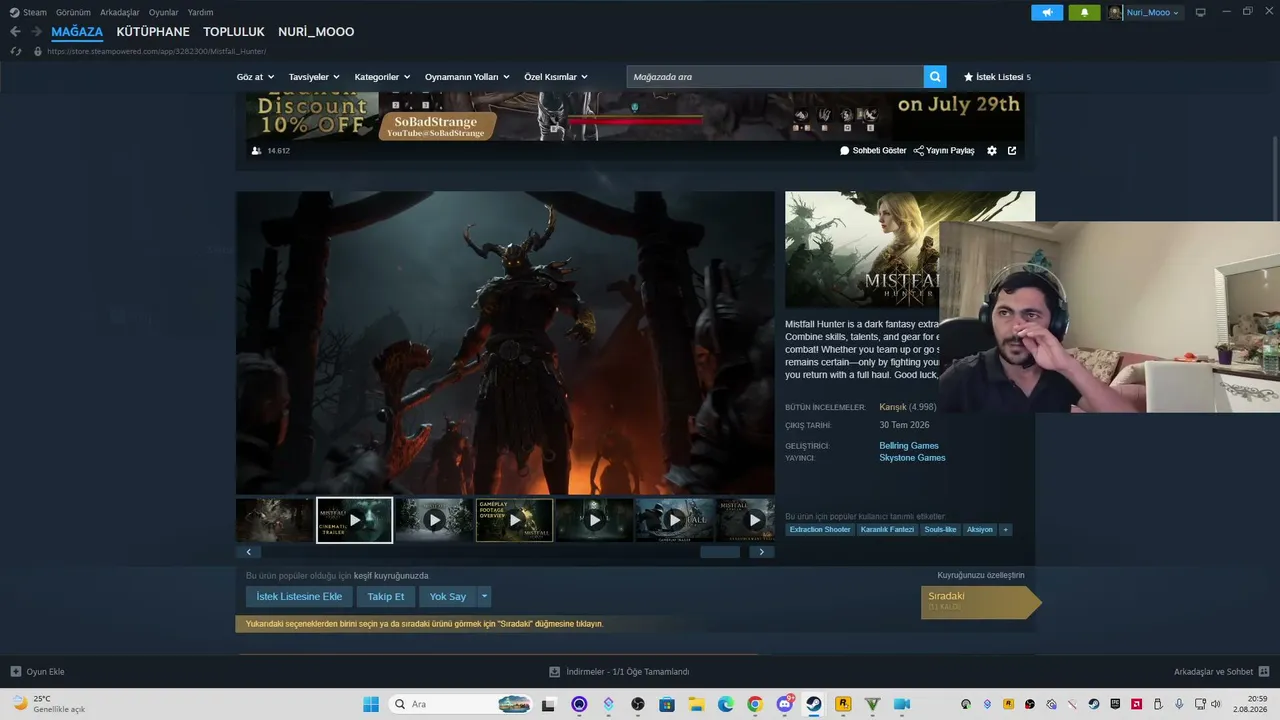This screenshot has width=1280, height=720.
Task: Click the Steam taskbar icon
Action: [814, 704]
